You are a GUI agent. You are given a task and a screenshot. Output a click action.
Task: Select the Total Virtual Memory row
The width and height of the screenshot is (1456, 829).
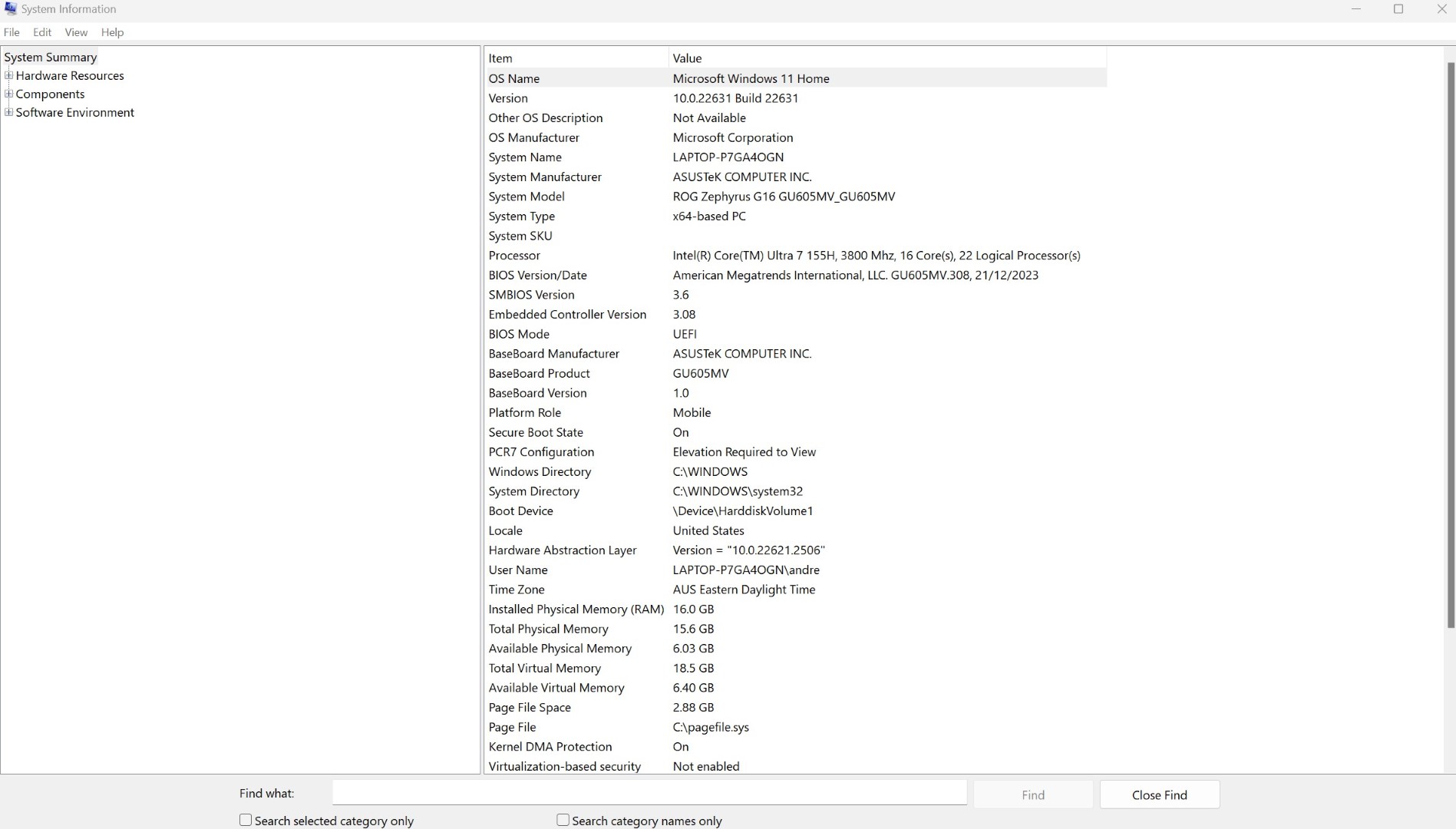tap(796, 668)
